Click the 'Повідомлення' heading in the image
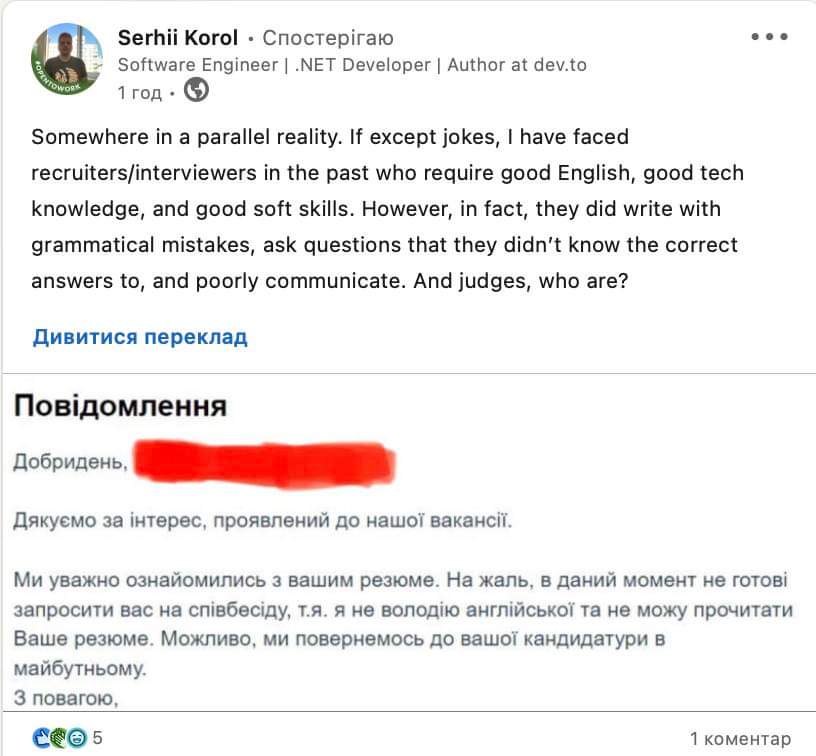Image resolution: width=816 pixels, height=756 pixels. point(120,405)
